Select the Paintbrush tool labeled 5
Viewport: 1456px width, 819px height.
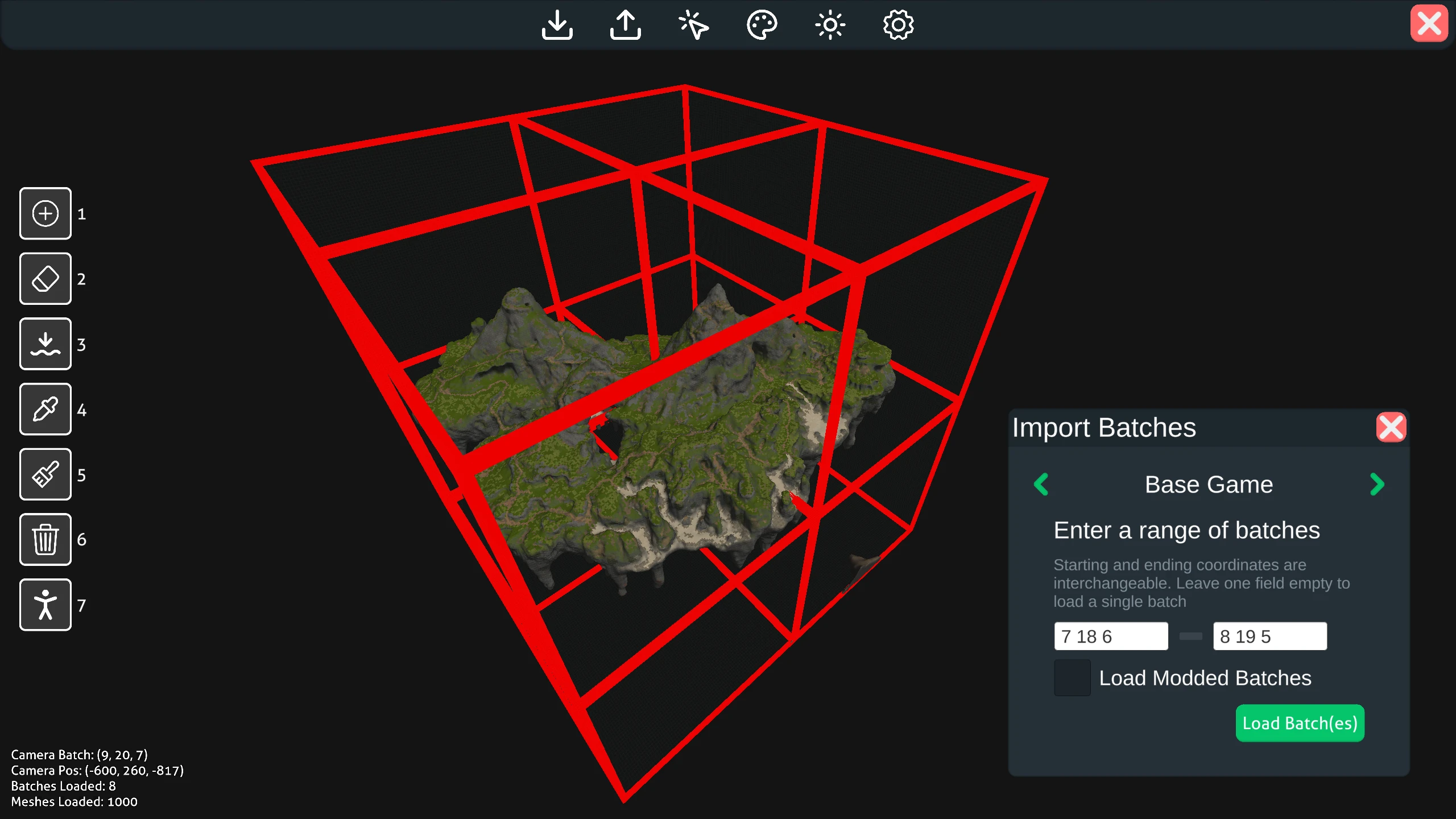[45, 474]
